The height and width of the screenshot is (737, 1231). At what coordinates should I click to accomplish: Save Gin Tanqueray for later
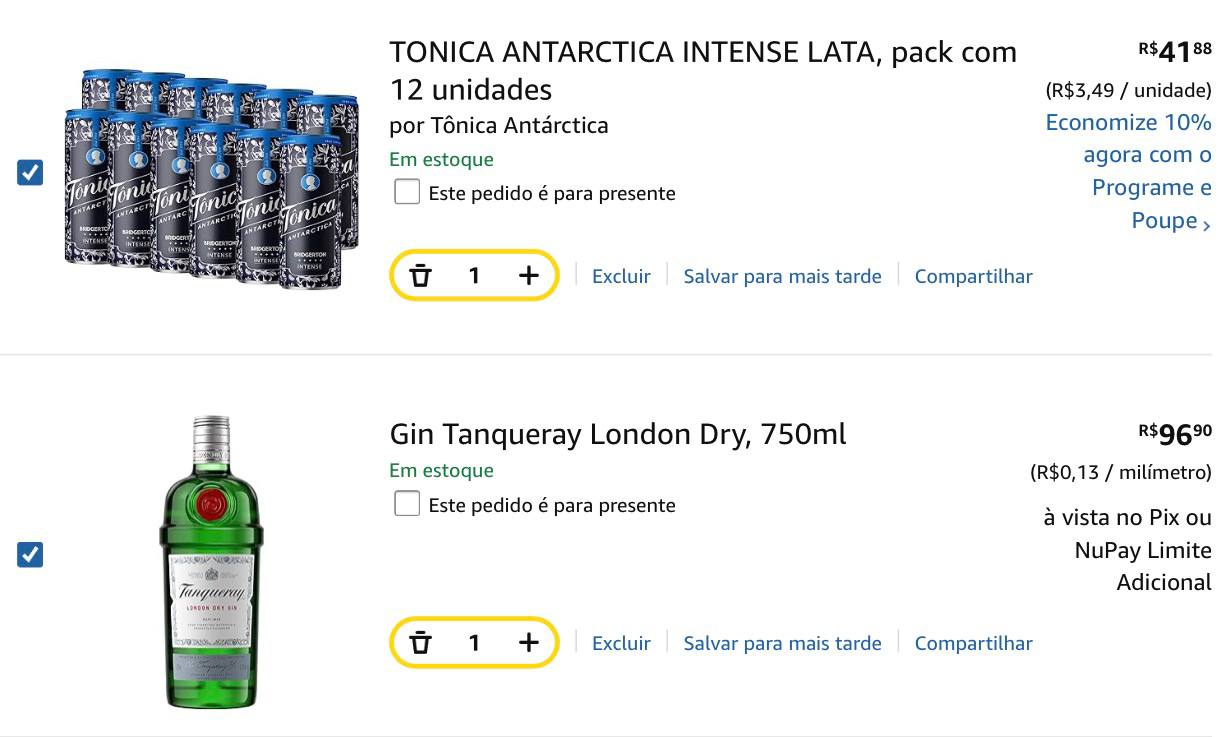point(782,643)
